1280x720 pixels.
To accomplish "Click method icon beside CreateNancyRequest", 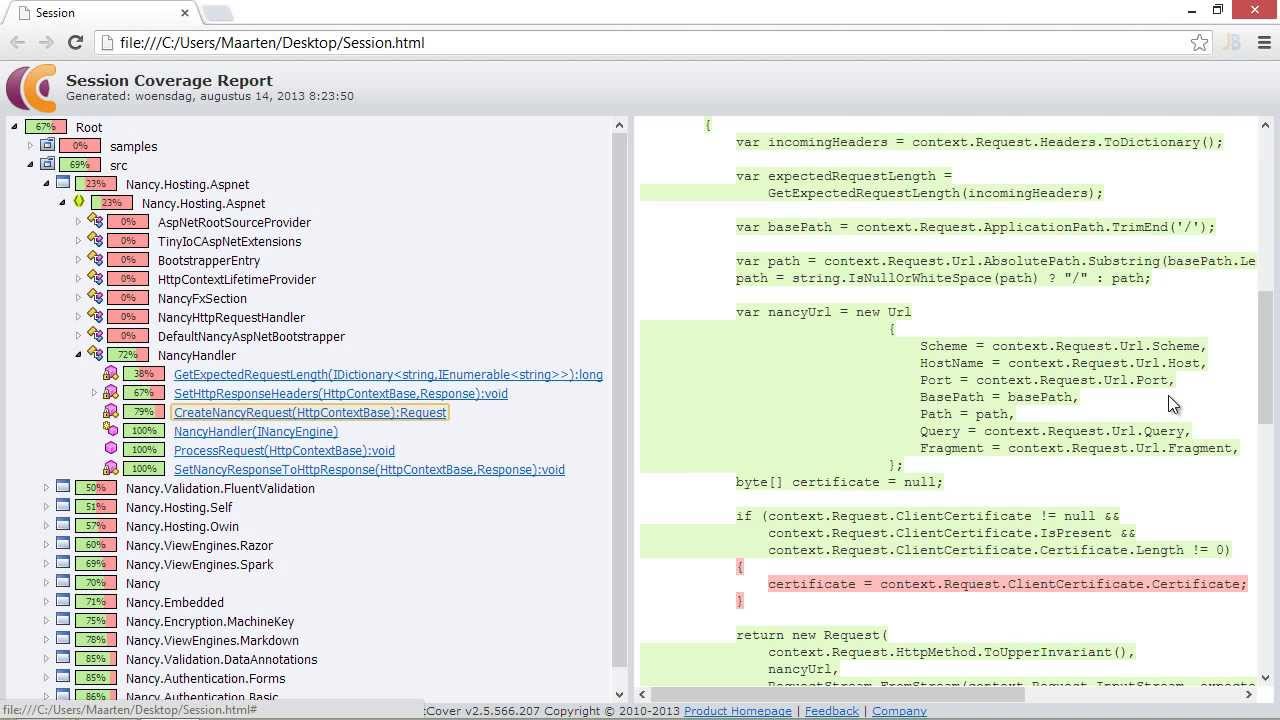I will pos(111,412).
